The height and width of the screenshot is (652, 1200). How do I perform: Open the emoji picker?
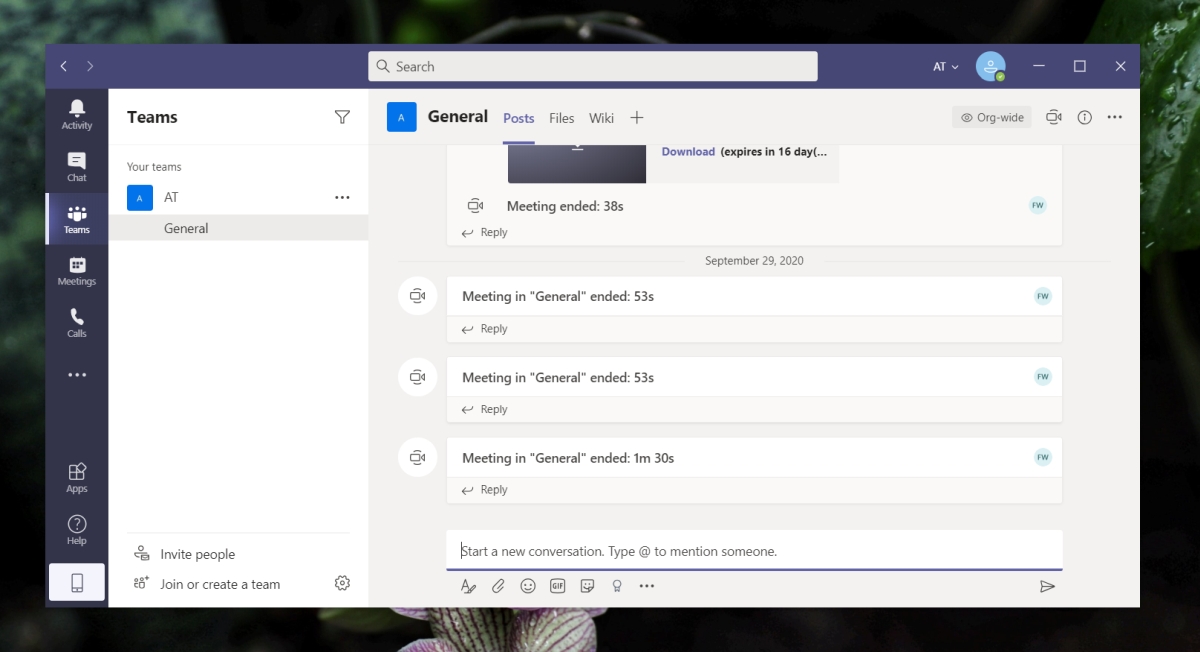point(528,586)
